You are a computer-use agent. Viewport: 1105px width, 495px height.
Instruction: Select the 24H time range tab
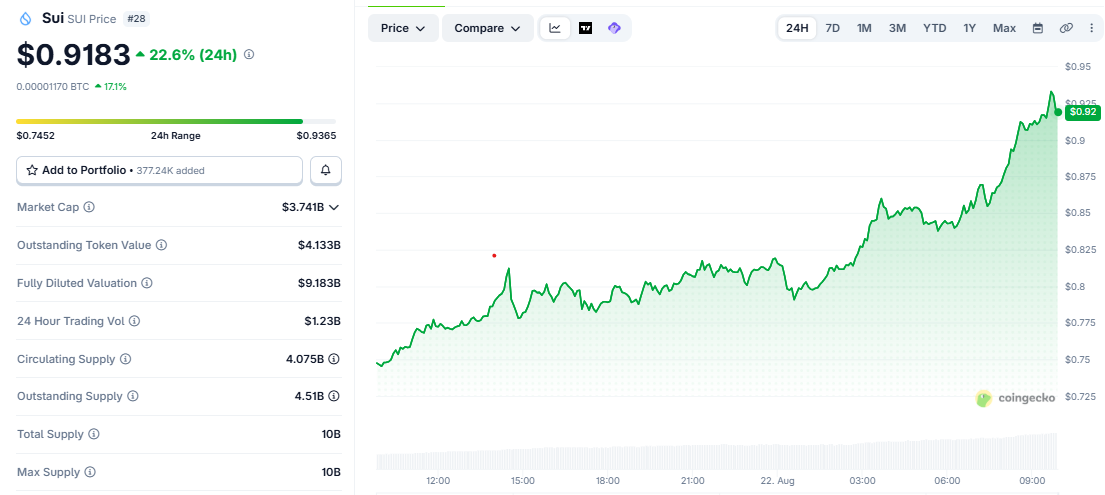(x=797, y=28)
